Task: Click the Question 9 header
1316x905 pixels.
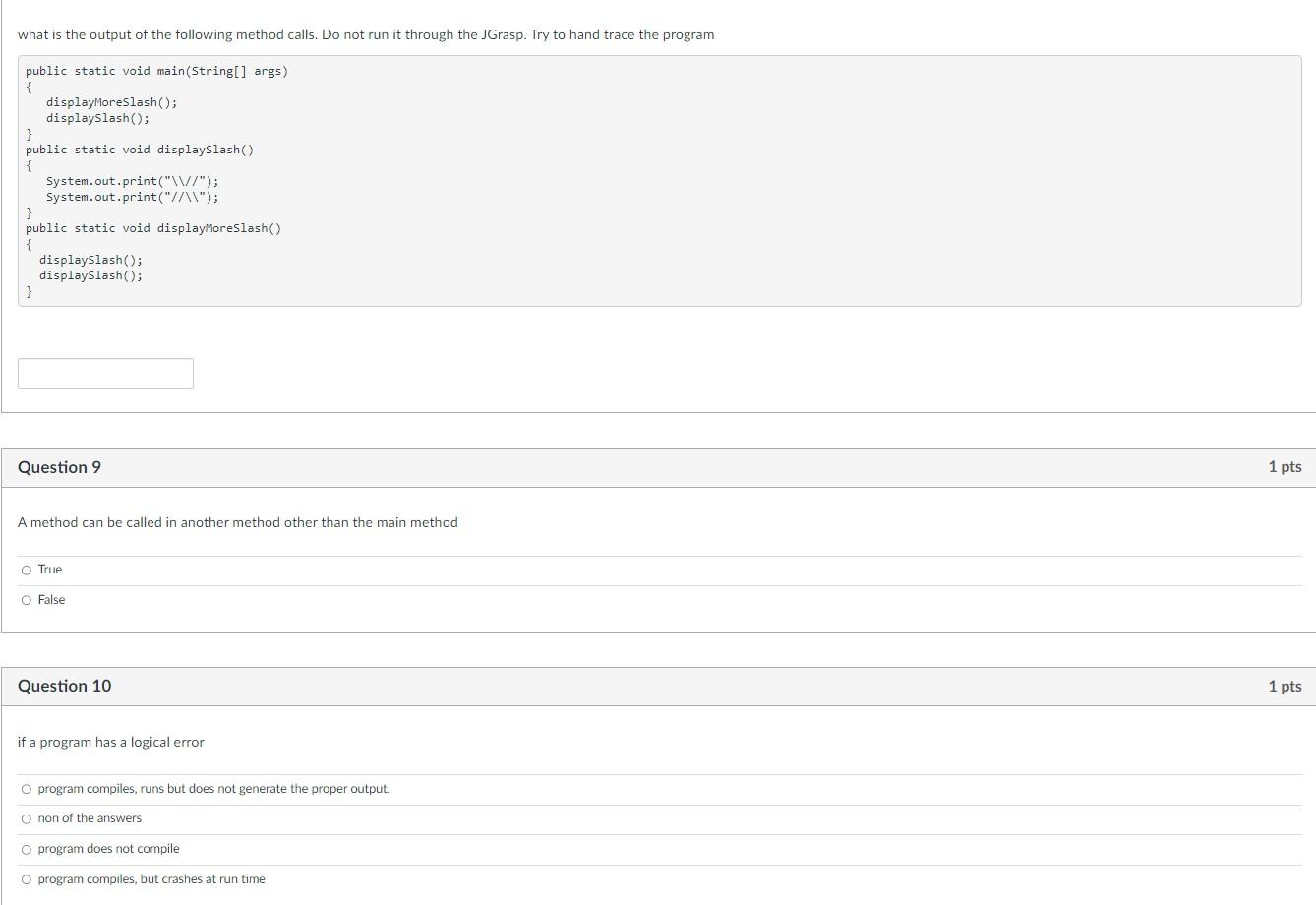Action: 59,466
